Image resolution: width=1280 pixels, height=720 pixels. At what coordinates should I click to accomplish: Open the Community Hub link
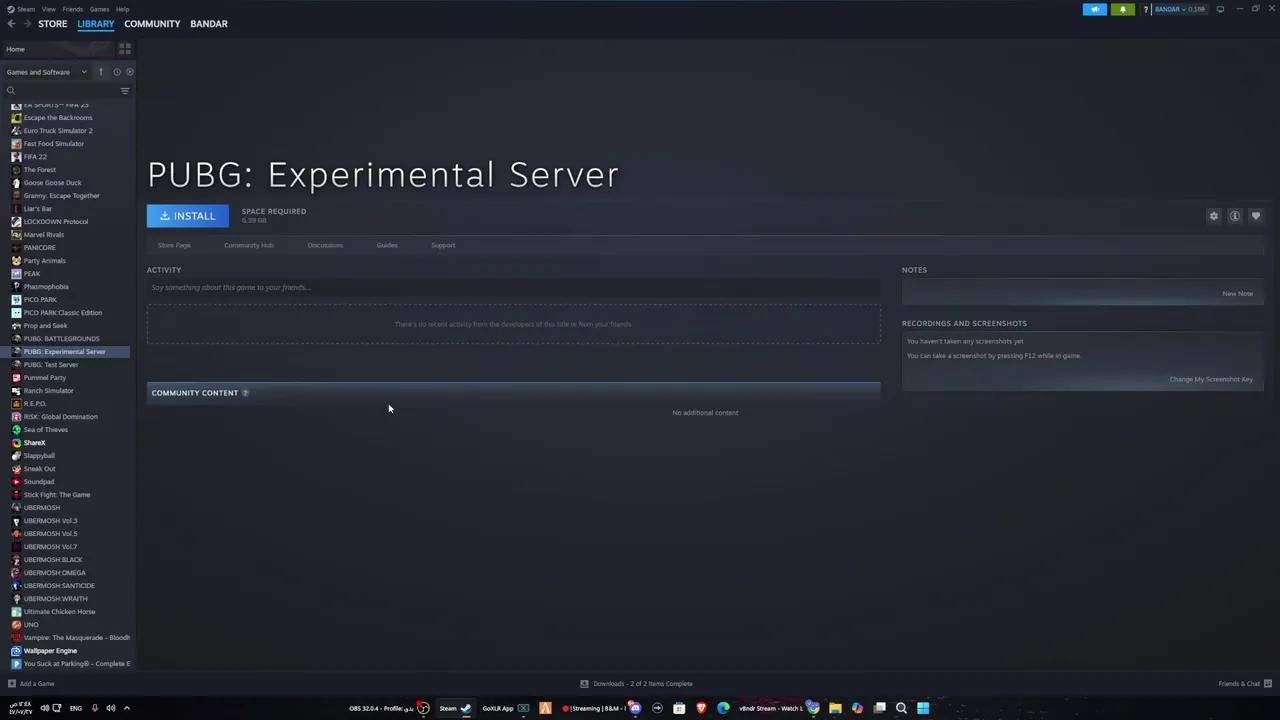pos(249,245)
